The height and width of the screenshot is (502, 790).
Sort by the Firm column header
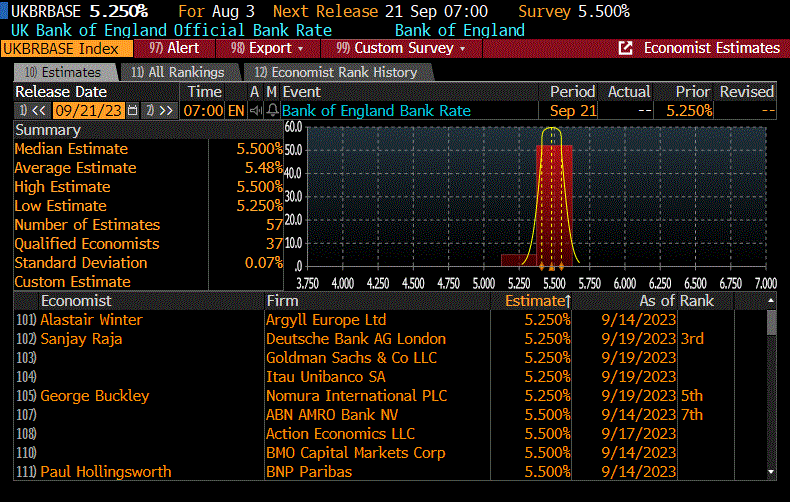pos(283,301)
